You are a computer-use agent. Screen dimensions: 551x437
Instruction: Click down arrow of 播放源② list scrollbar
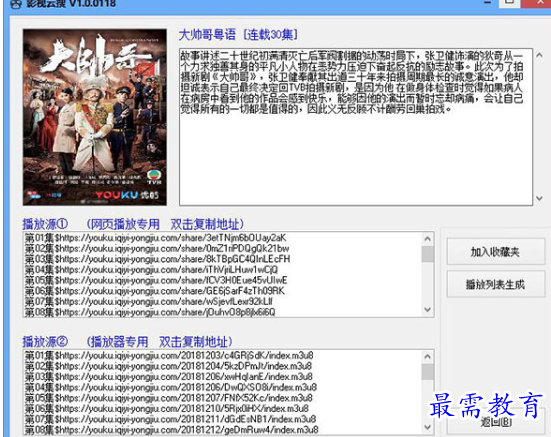coord(428,427)
